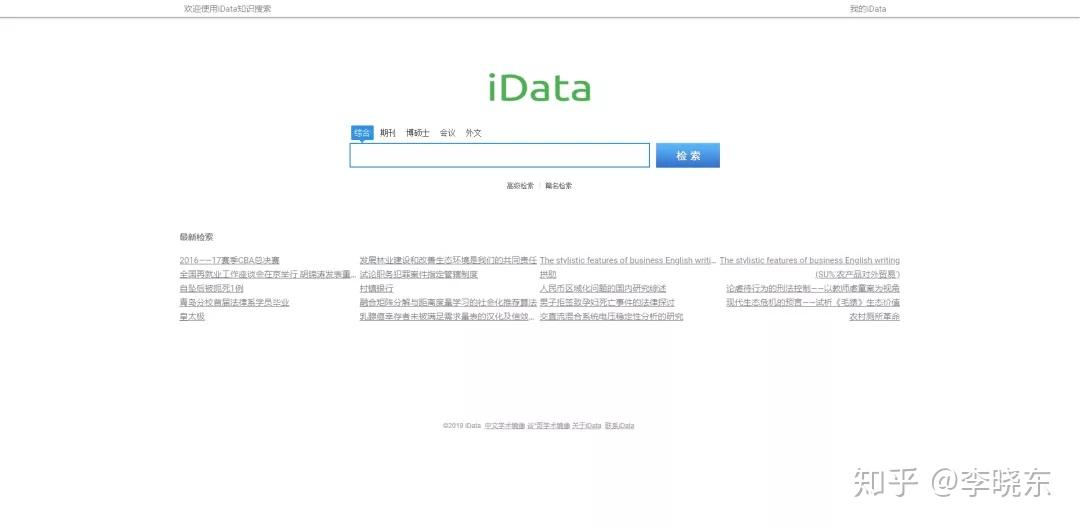Open recent search 论虐待行为的刑法控制
1080x527 pixels.
(813, 289)
